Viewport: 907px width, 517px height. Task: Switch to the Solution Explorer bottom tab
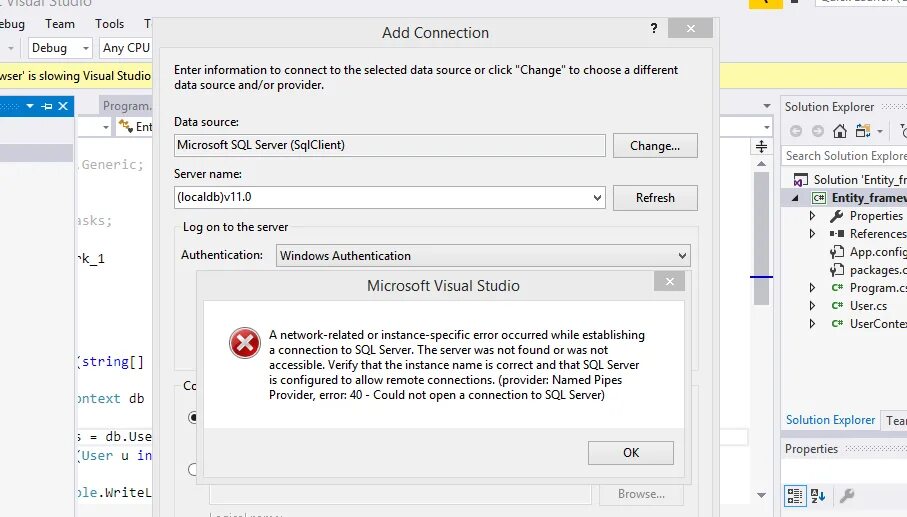click(x=830, y=420)
